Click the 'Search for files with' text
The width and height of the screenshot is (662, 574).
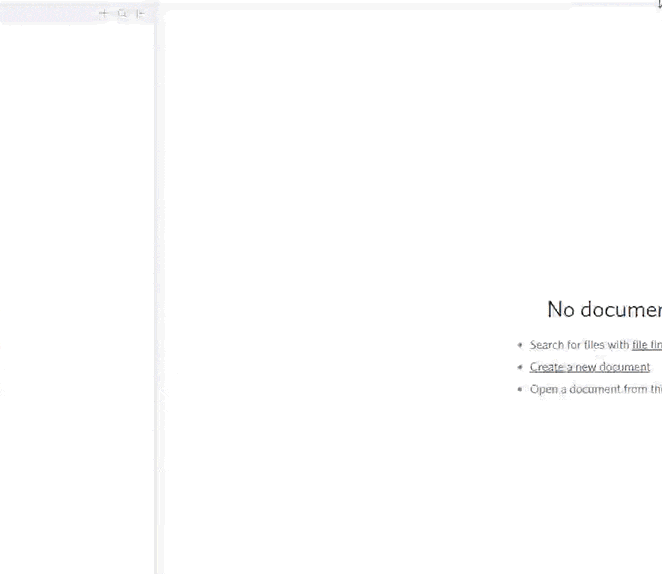click(579, 345)
